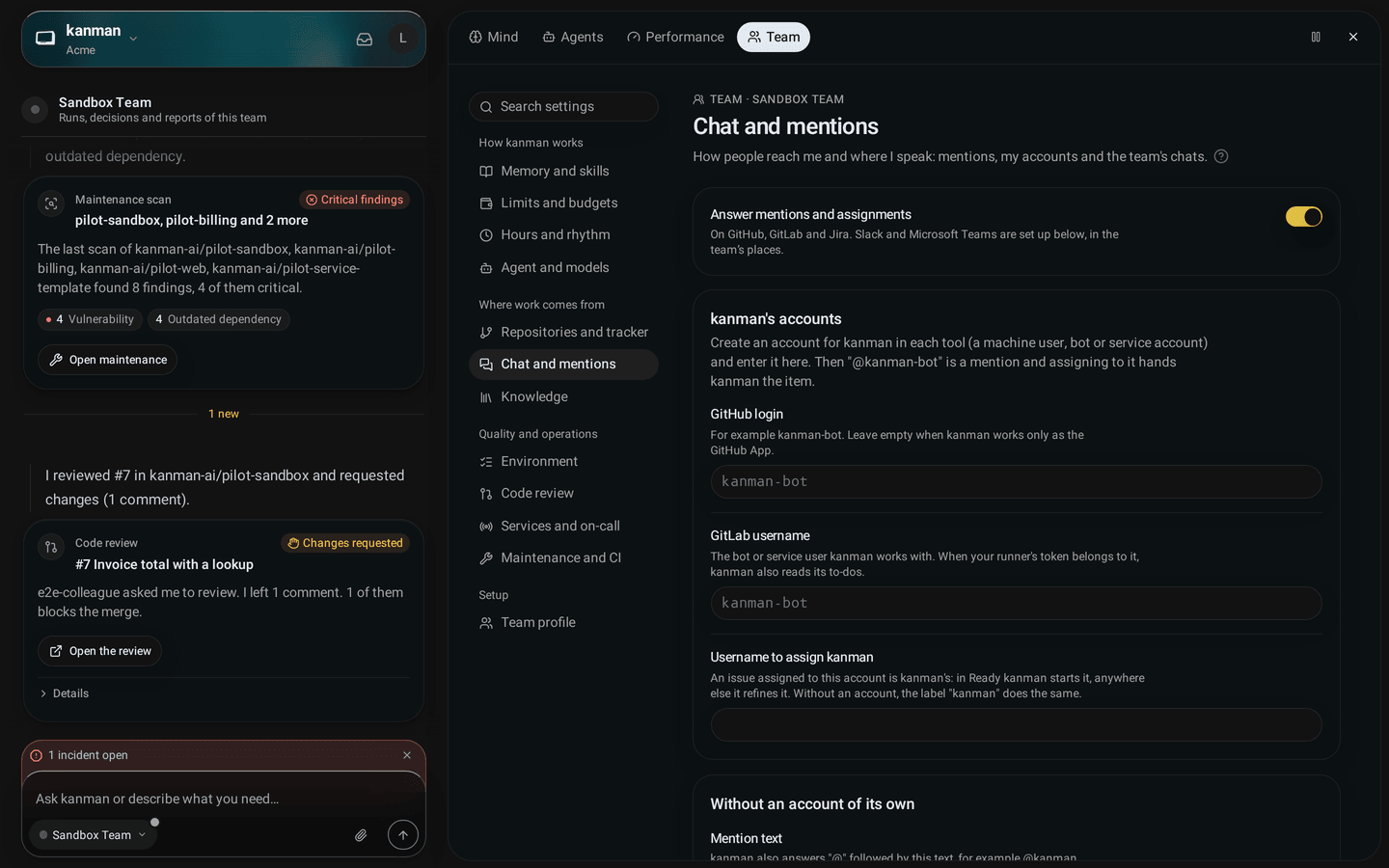Switch to the Performance tab
The image size is (1389, 868).
(675, 37)
